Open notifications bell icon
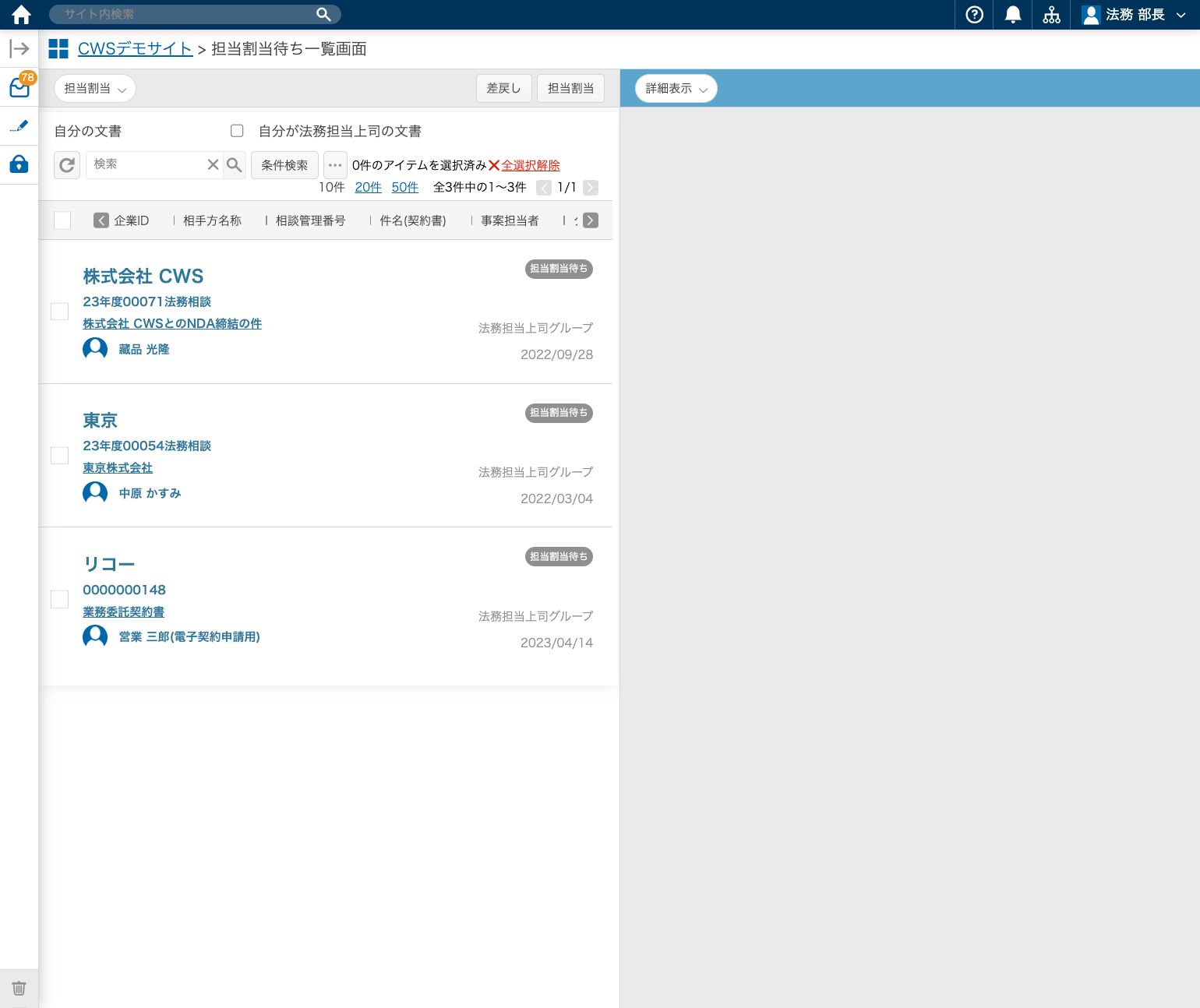Viewport: 1200px width, 1008px height. tap(1013, 15)
